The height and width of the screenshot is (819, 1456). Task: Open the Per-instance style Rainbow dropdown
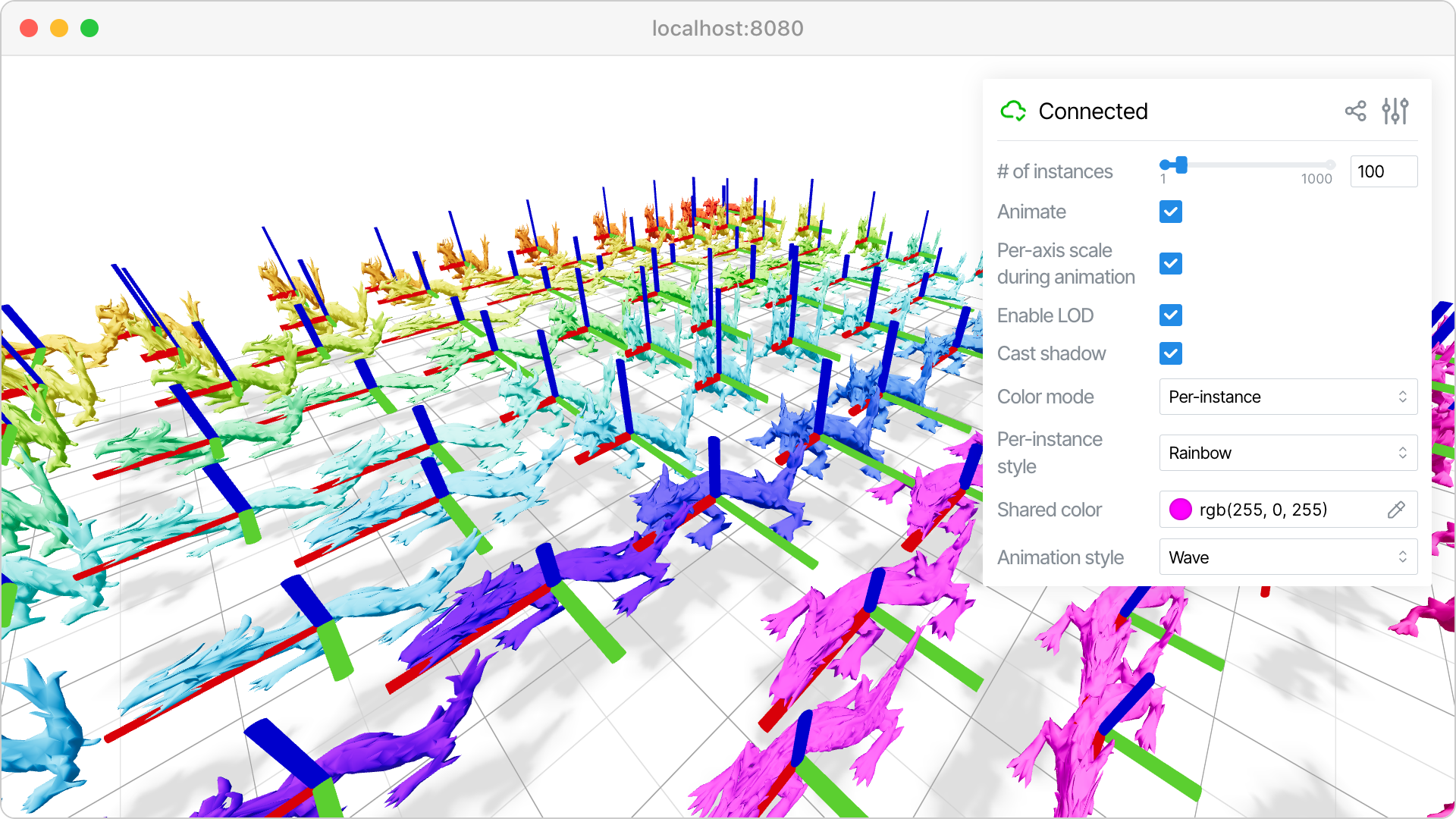[x=1288, y=453]
